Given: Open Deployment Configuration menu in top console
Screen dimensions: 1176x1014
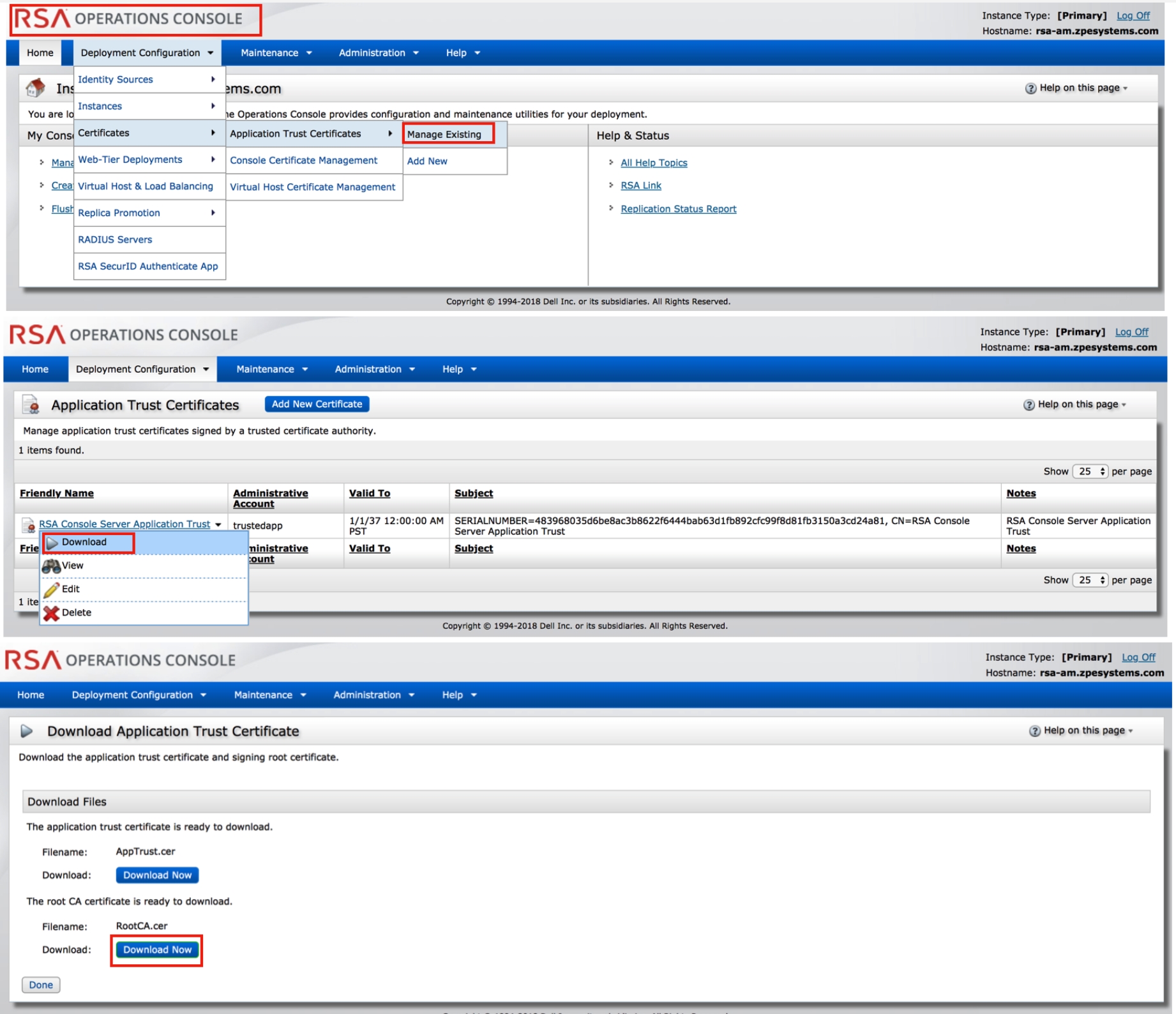Looking at the screenshot, I should point(147,53).
